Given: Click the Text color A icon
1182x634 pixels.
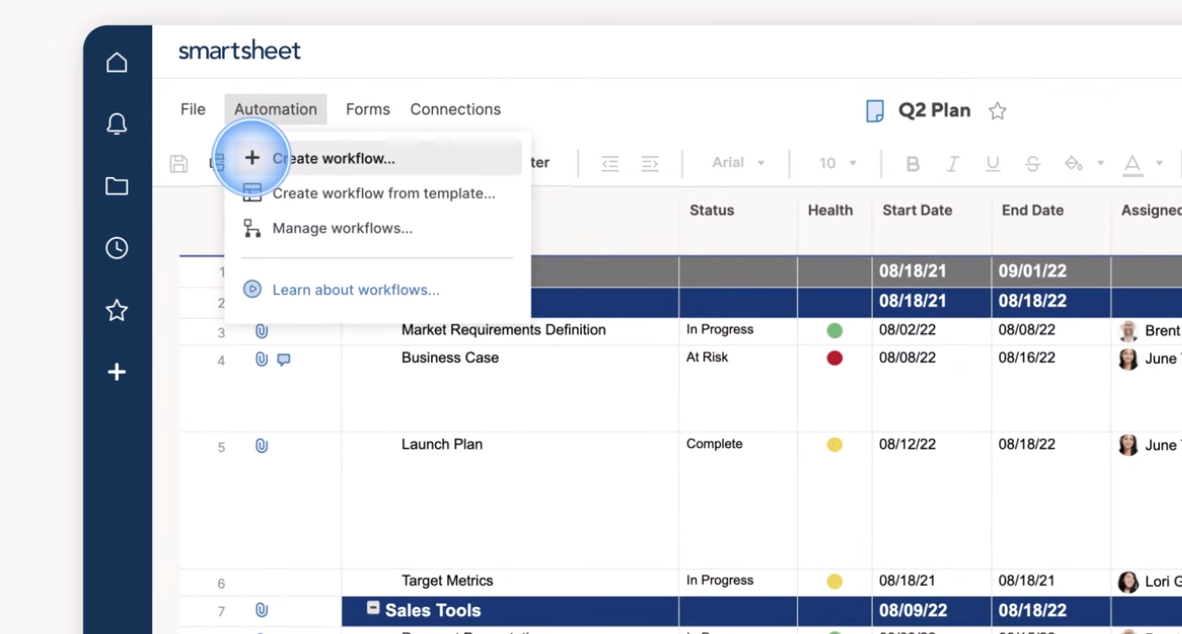Looking at the screenshot, I should coord(1132,164).
